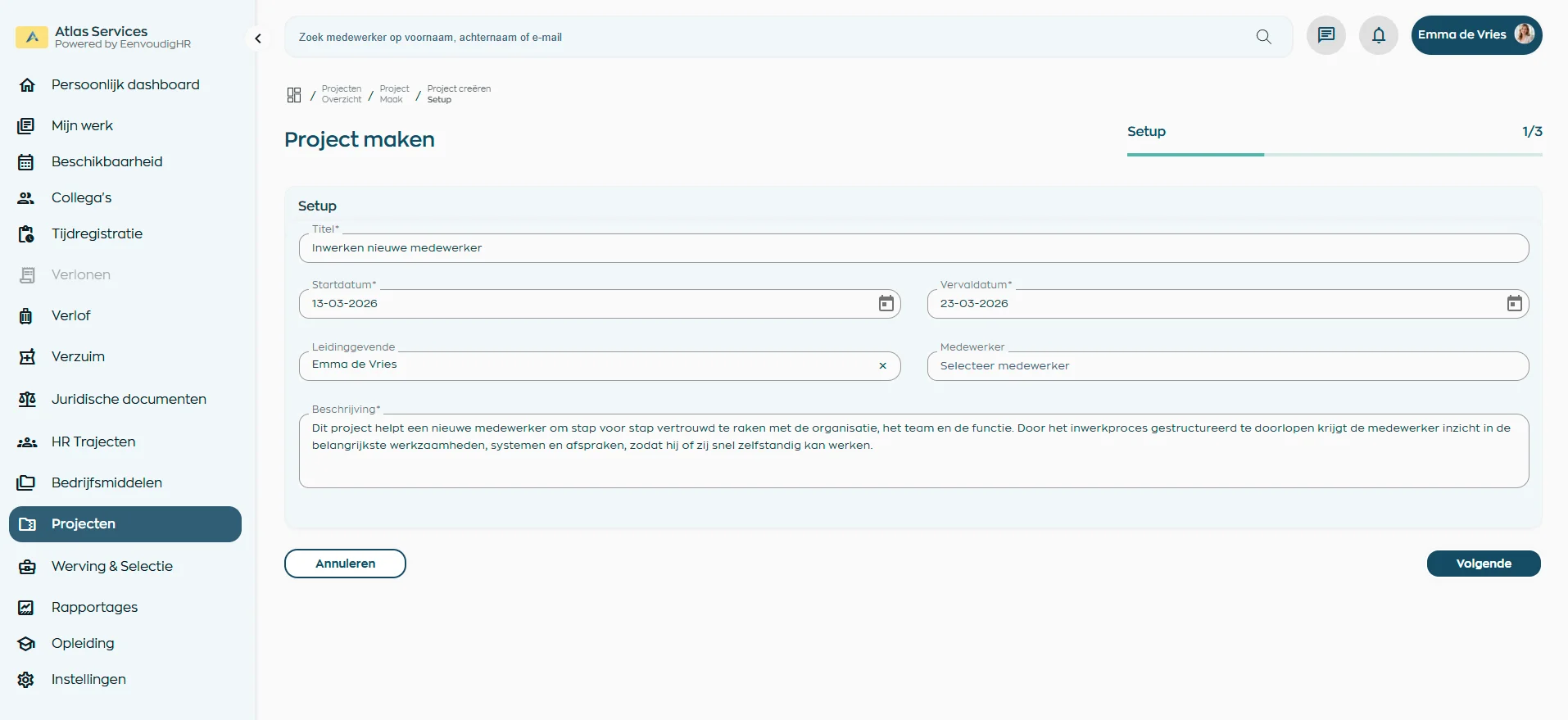Clear the Leidinggevende Emma de Vries selection
1568x720 pixels.
[x=882, y=366]
